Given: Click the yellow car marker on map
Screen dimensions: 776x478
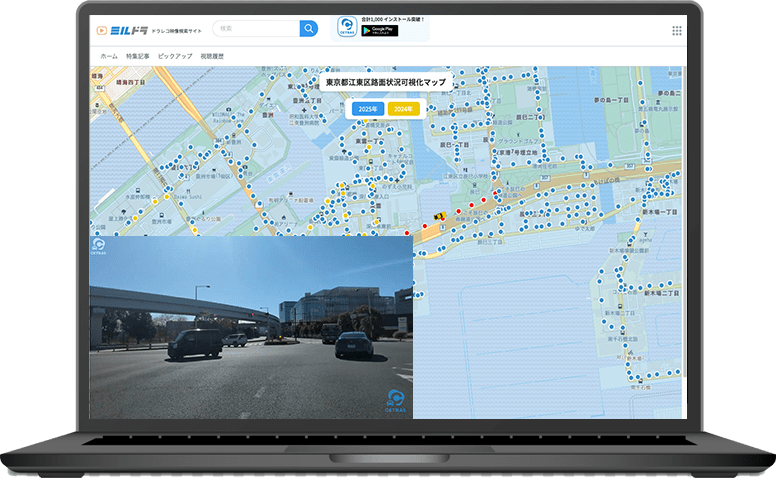Looking at the screenshot, I should click(x=438, y=214).
